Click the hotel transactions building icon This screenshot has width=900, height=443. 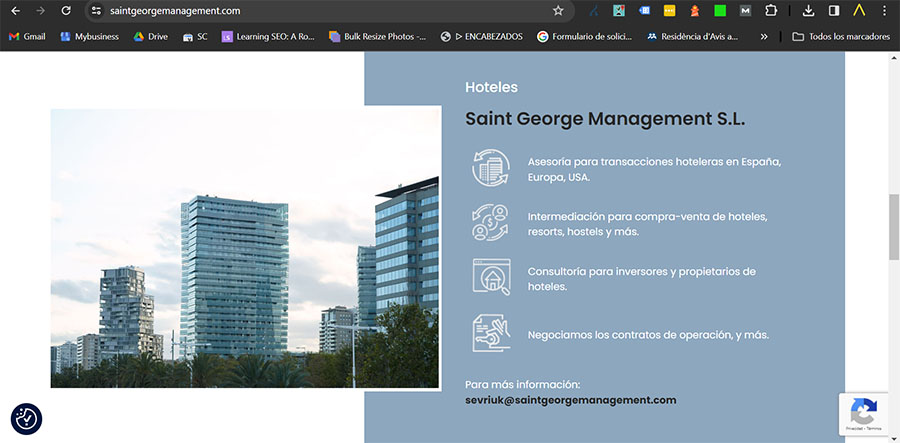[491, 168]
